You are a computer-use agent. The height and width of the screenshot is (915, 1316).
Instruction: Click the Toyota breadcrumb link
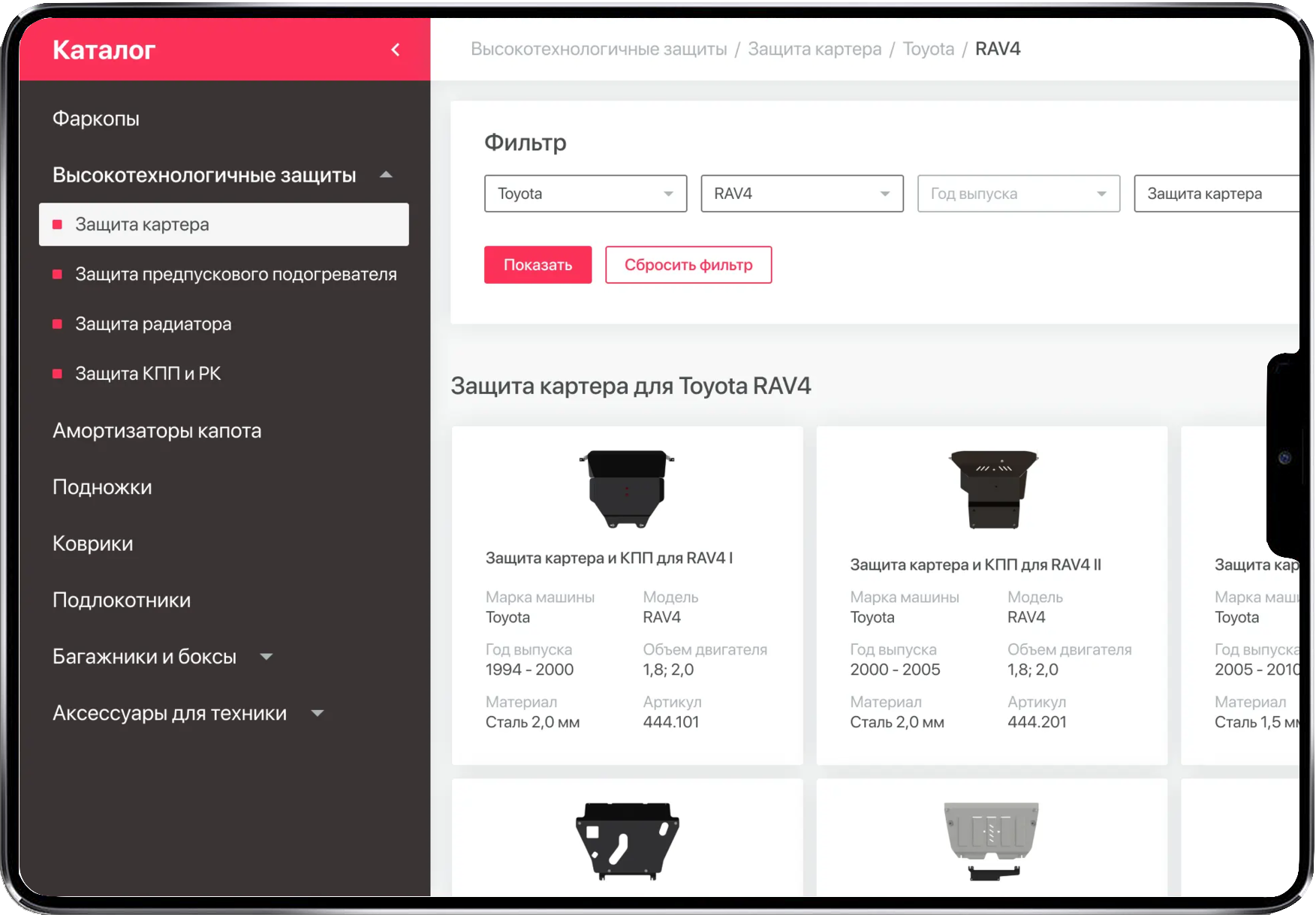(928, 49)
